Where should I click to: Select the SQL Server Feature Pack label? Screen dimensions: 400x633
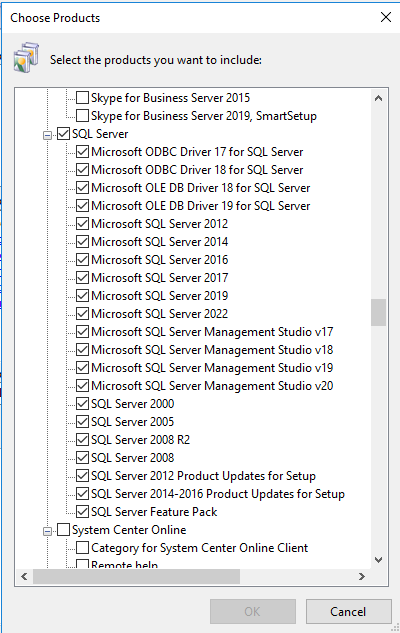point(154,512)
